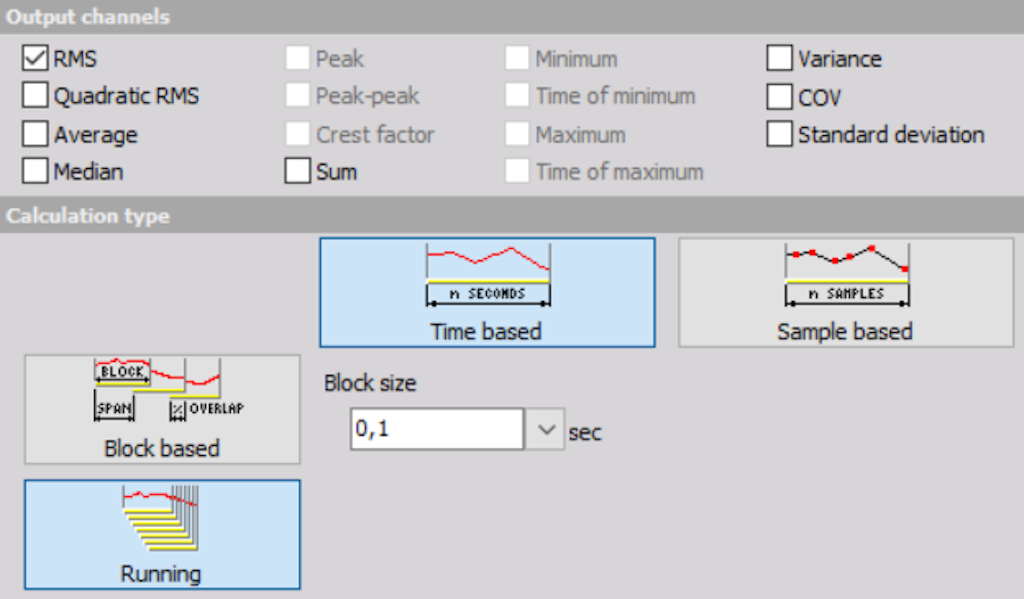1024x599 pixels.
Task: Select Time based calculation type
Action: point(487,292)
